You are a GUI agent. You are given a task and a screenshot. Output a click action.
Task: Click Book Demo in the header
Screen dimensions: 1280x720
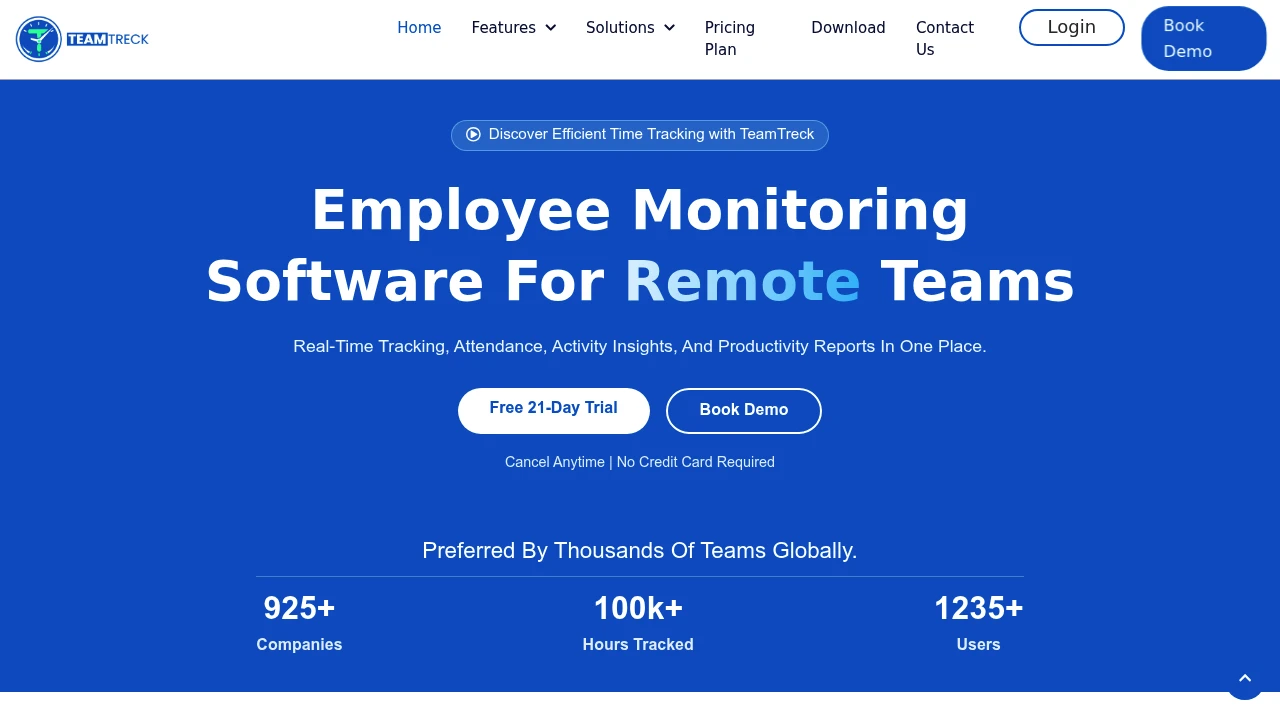point(1204,38)
